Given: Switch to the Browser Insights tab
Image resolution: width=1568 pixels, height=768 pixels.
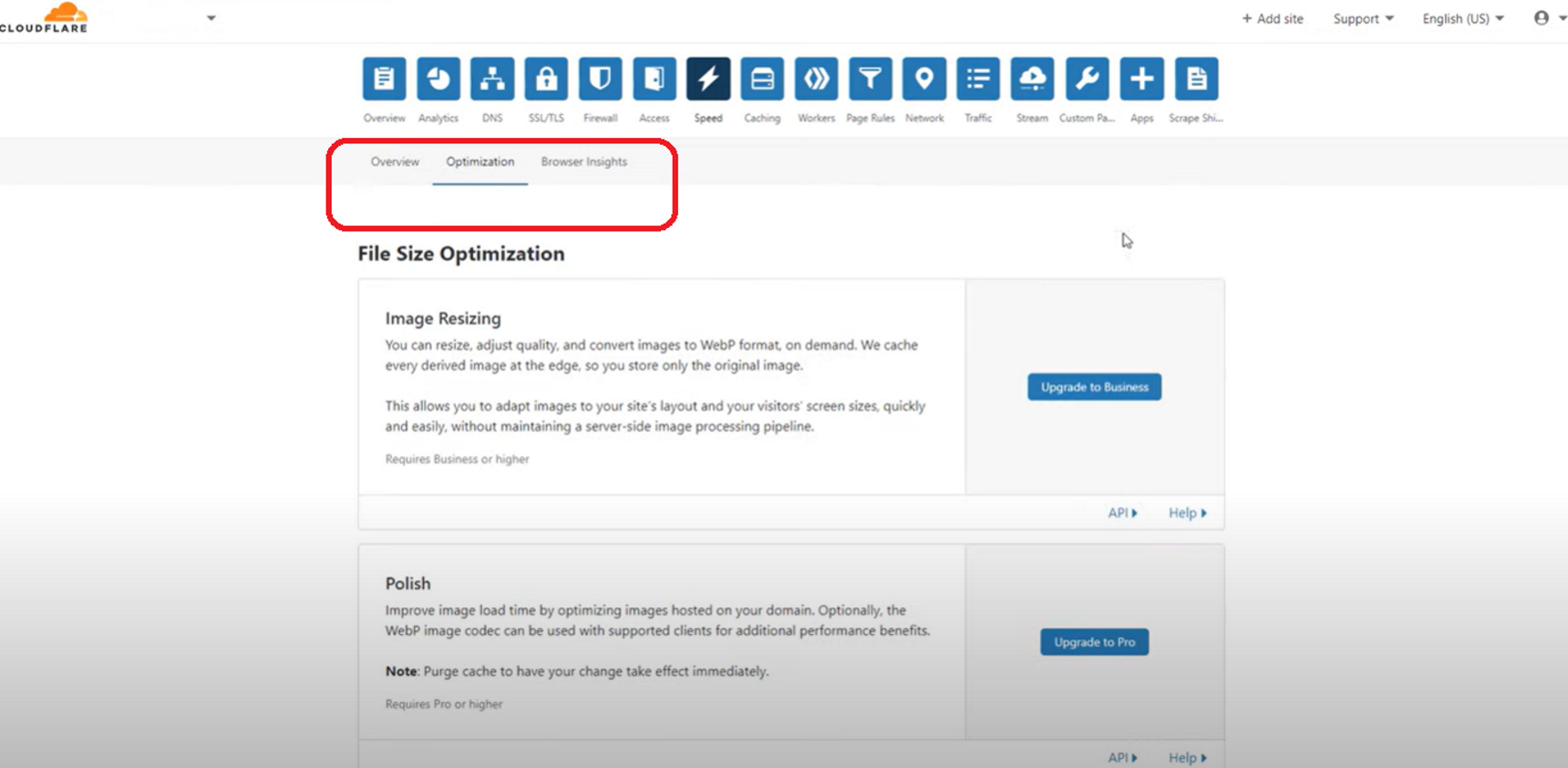Looking at the screenshot, I should pyautogui.click(x=584, y=161).
